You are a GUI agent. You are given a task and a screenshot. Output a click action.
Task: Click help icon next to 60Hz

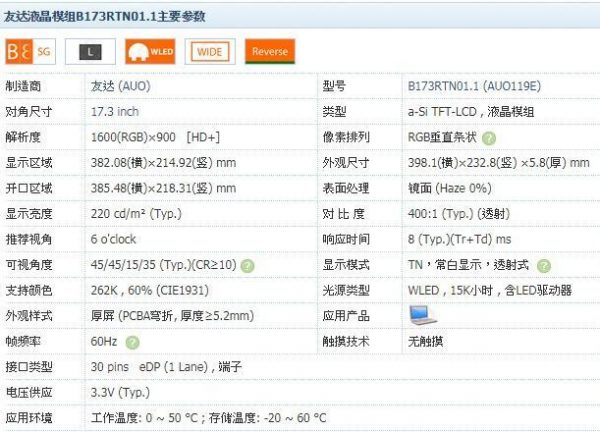[x=133, y=342]
